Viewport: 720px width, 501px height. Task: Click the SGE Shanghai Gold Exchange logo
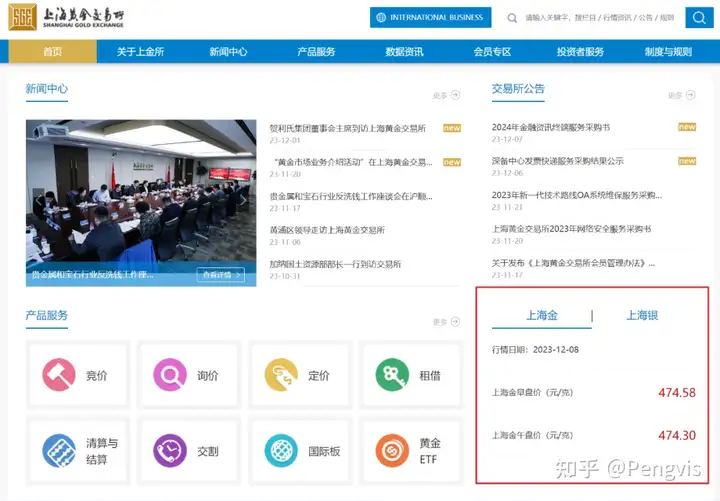pos(66,17)
